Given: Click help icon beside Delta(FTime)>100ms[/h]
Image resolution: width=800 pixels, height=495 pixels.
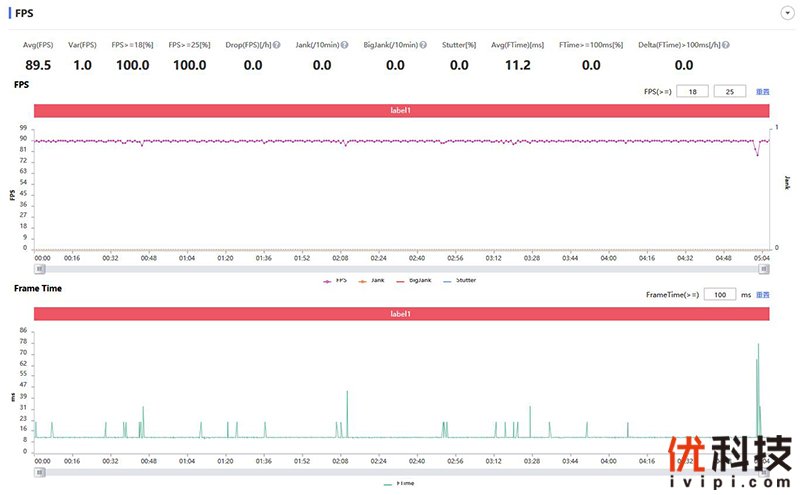Looking at the screenshot, I should 726,45.
